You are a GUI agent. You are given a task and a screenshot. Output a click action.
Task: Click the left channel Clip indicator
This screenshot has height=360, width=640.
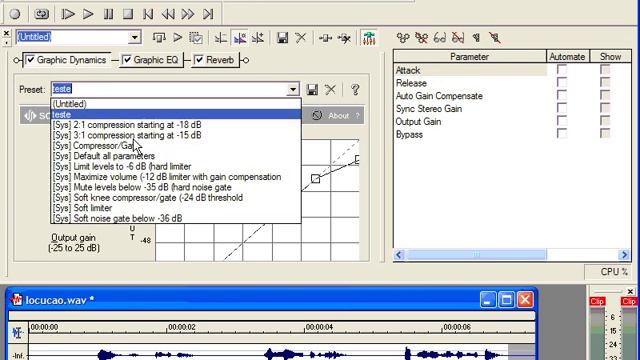[597, 301]
